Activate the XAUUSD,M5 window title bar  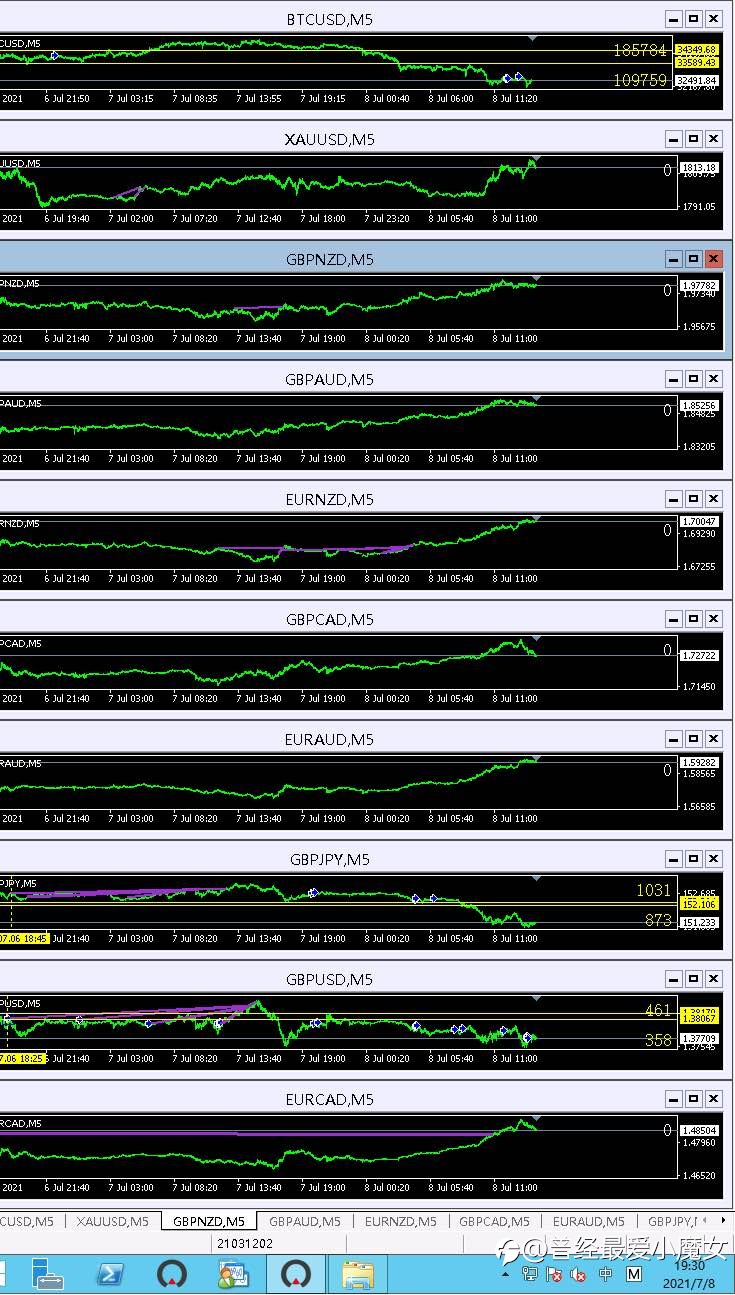(x=330, y=139)
